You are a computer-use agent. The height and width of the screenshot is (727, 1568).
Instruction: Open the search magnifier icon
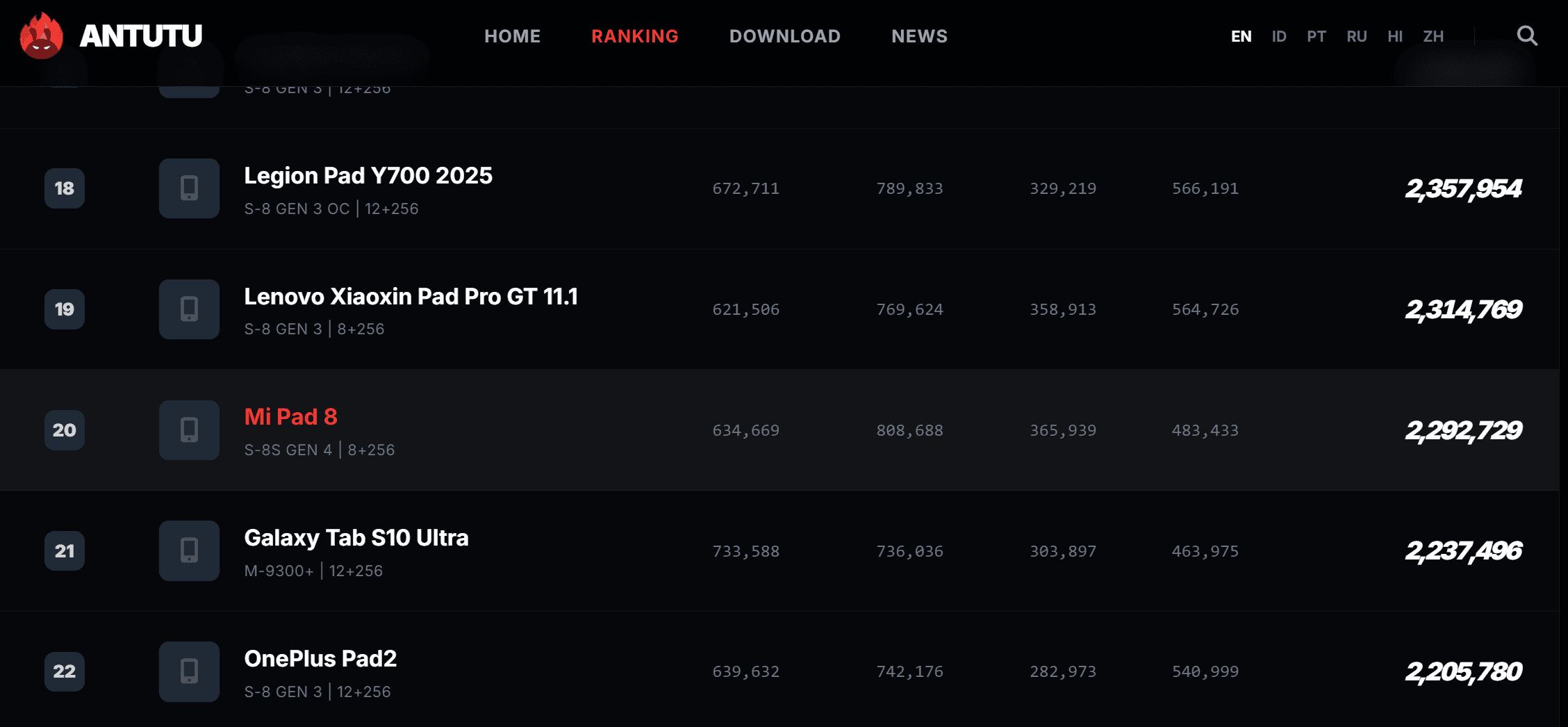1526,35
